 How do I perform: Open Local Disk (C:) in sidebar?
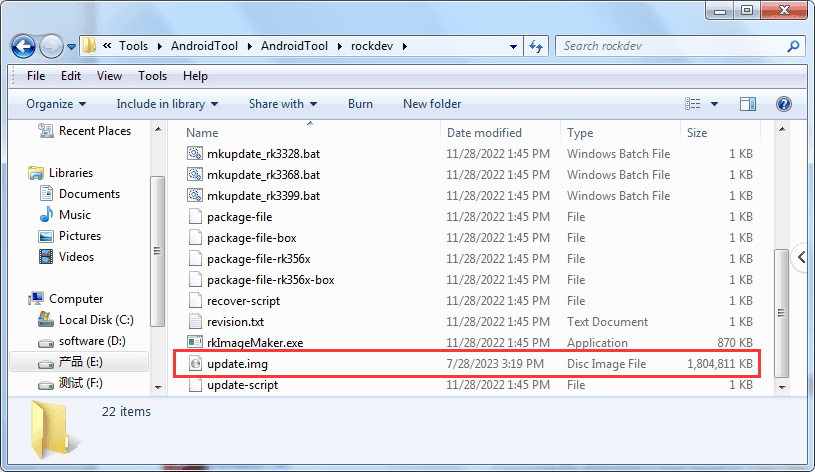95,320
